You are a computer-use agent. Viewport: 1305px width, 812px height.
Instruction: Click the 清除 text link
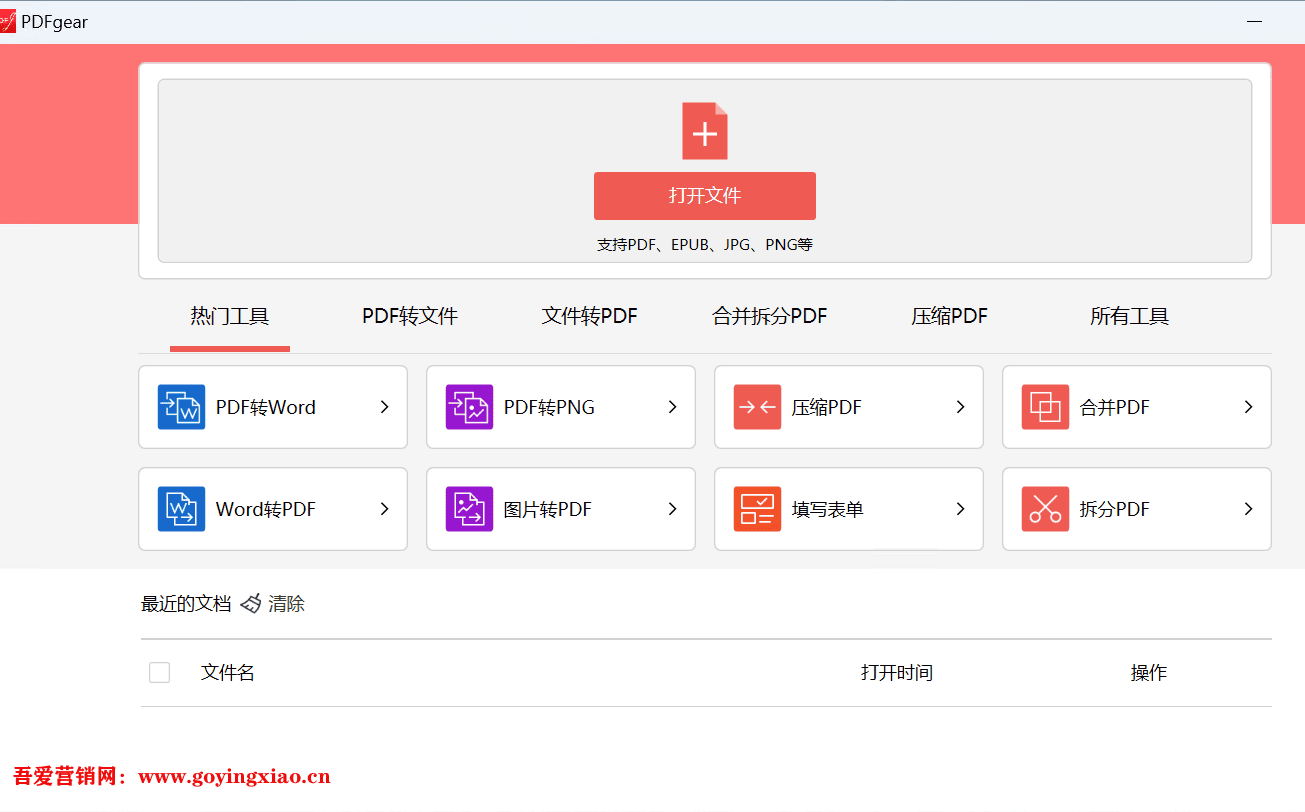[286, 604]
